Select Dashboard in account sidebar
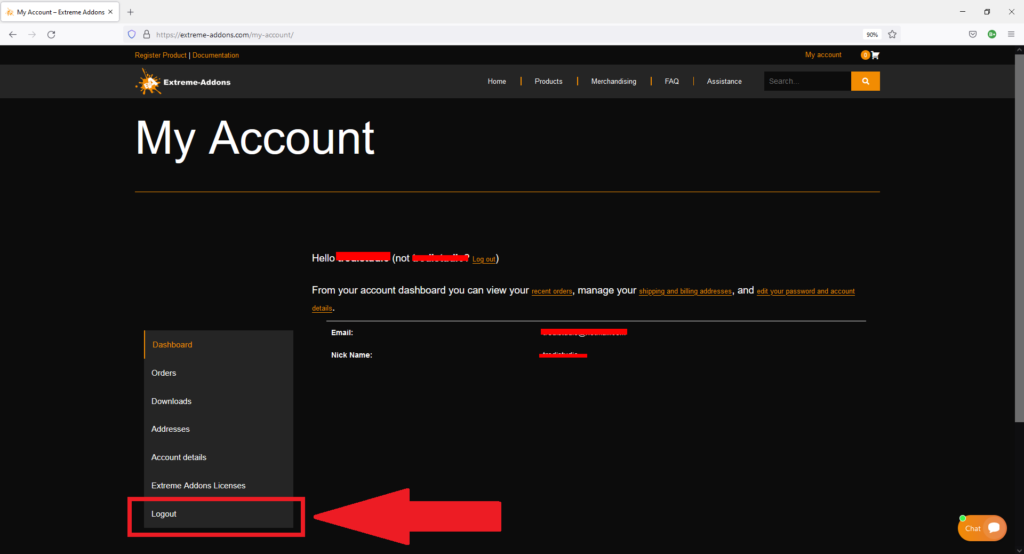Viewport: 1024px width, 554px height. (x=218, y=344)
